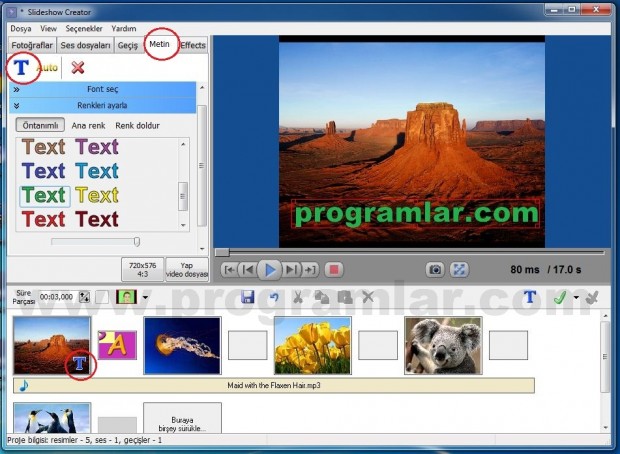Choose the dark blue Text style preset

43,171
